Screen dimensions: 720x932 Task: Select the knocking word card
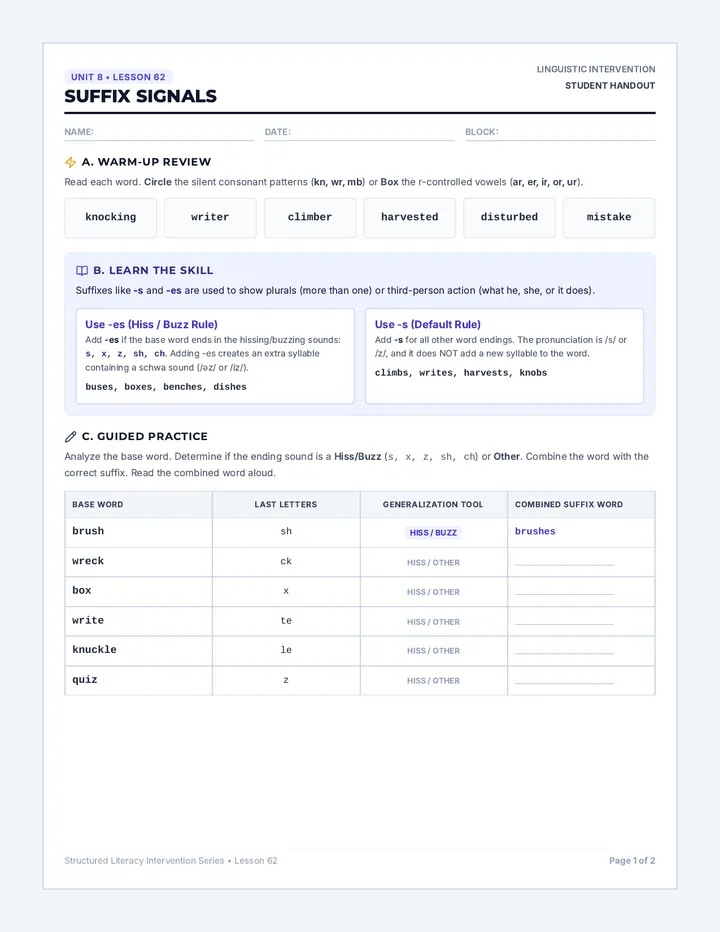(111, 218)
